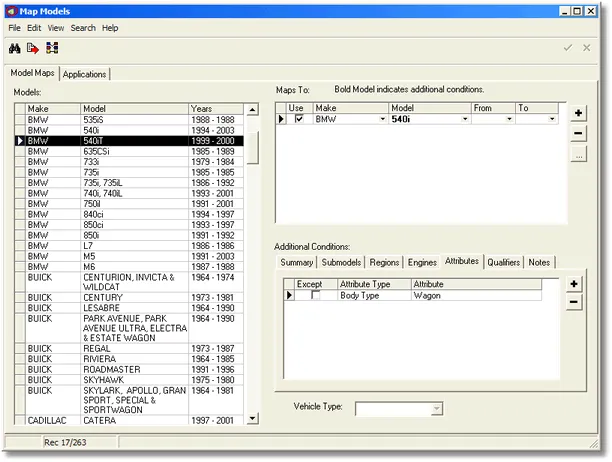The height and width of the screenshot is (462, 612).
Task: Open the Edit menu
Action: click(x=34, y=28)
